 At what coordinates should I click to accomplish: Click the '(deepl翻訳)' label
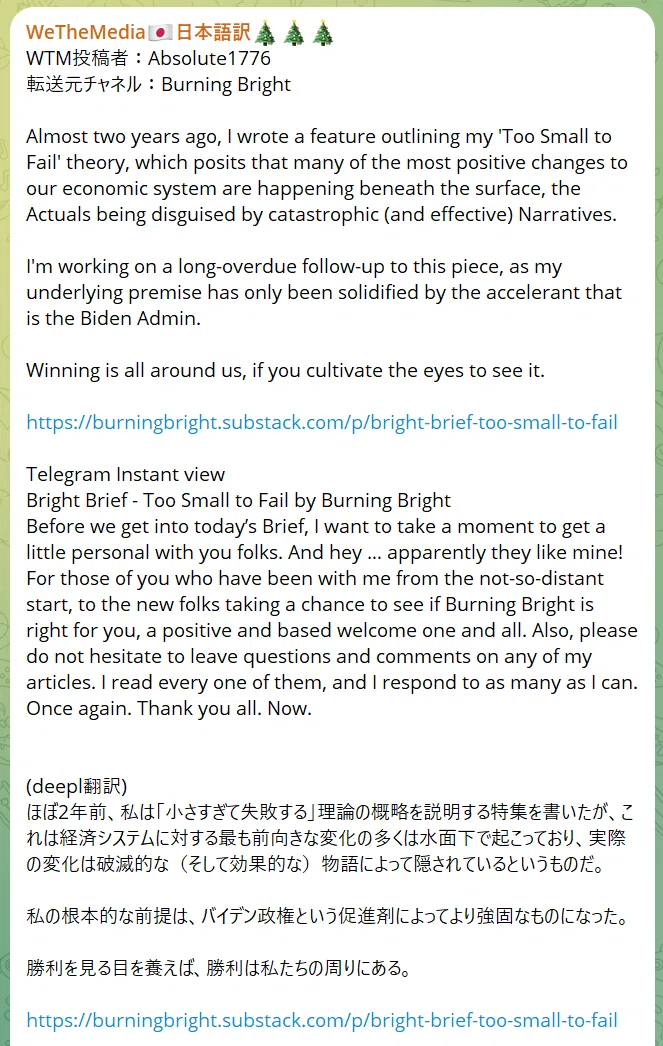click(x=77, y=787)
